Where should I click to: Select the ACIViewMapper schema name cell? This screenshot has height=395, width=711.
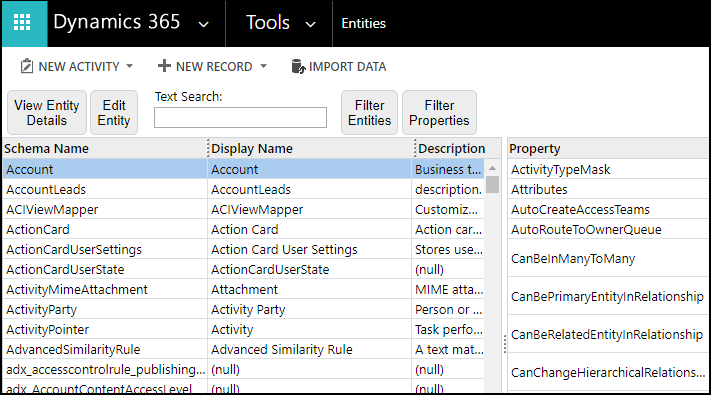tap(105, 209)
